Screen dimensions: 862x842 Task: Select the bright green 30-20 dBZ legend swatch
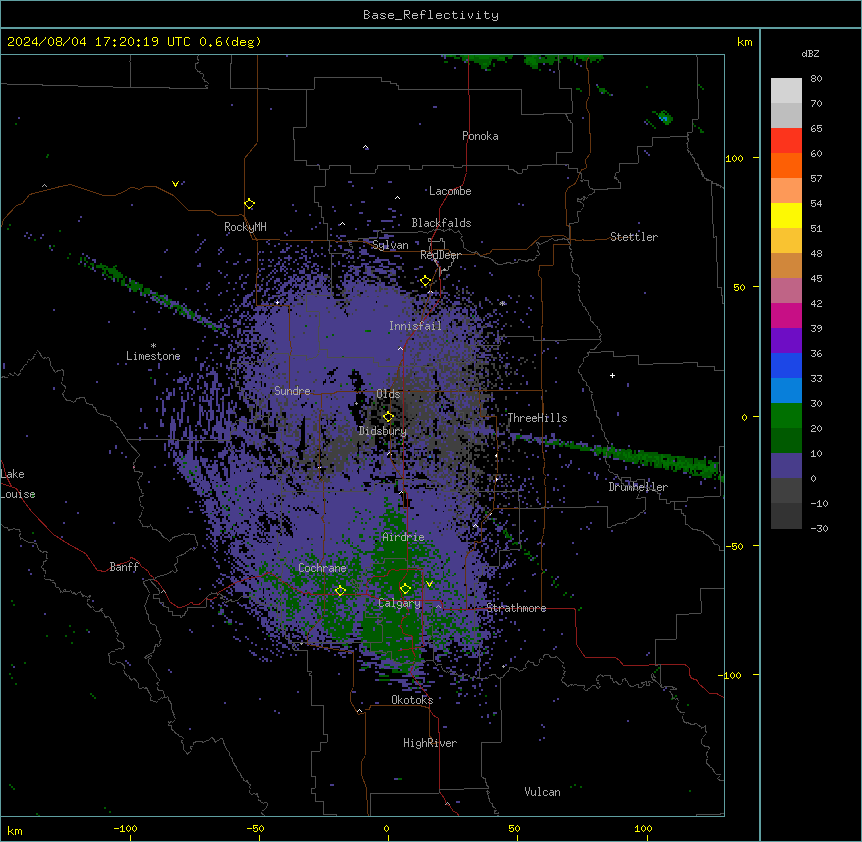point(786,416)
